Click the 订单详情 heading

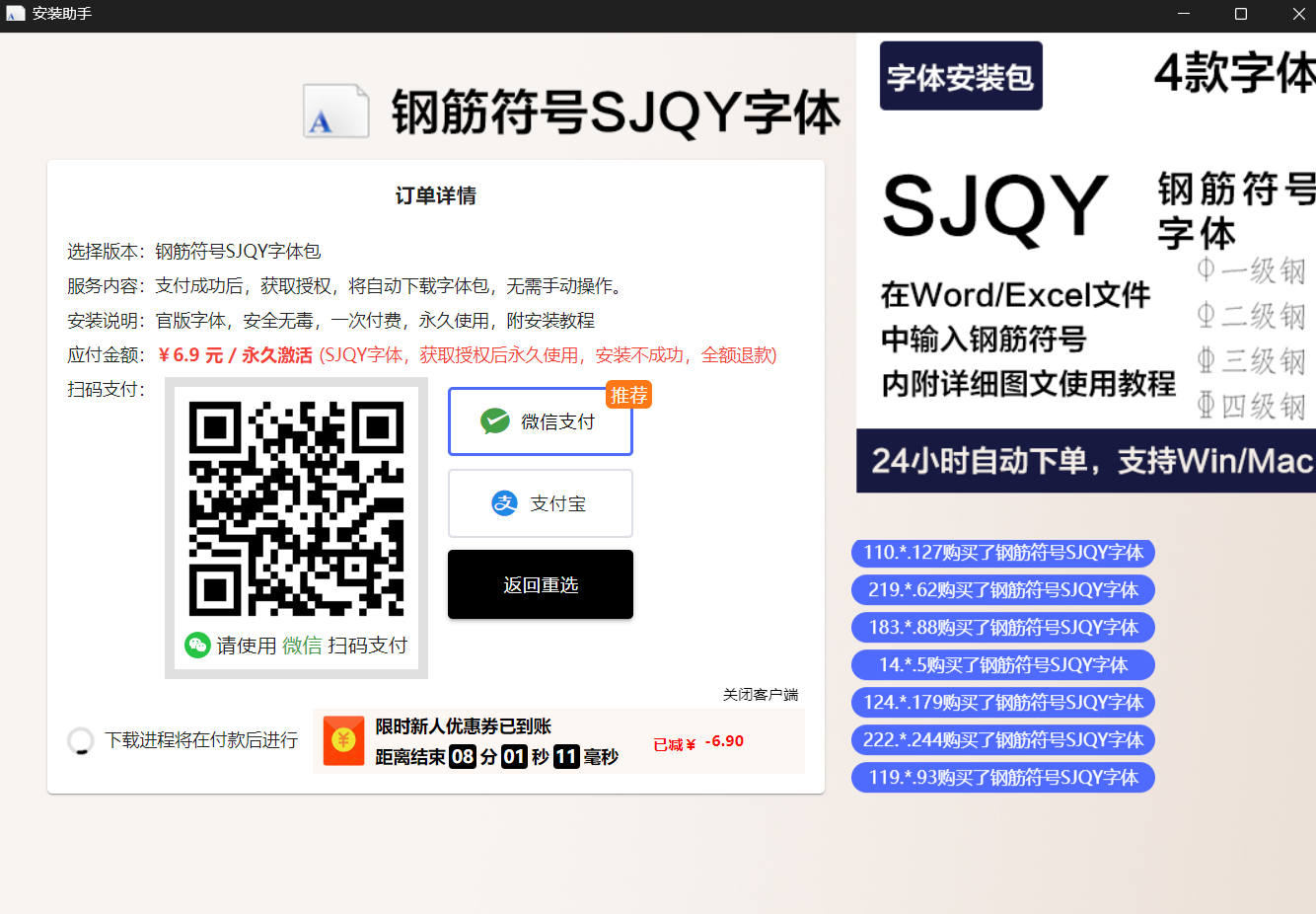436,195
